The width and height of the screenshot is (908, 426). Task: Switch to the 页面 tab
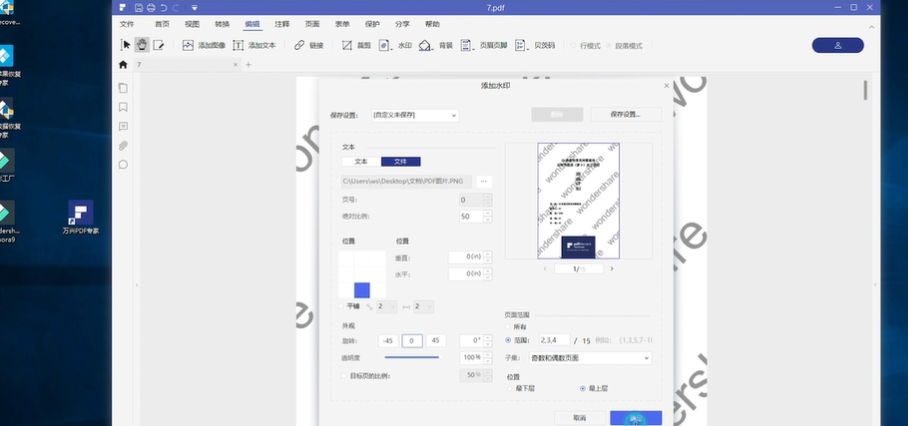312,24
